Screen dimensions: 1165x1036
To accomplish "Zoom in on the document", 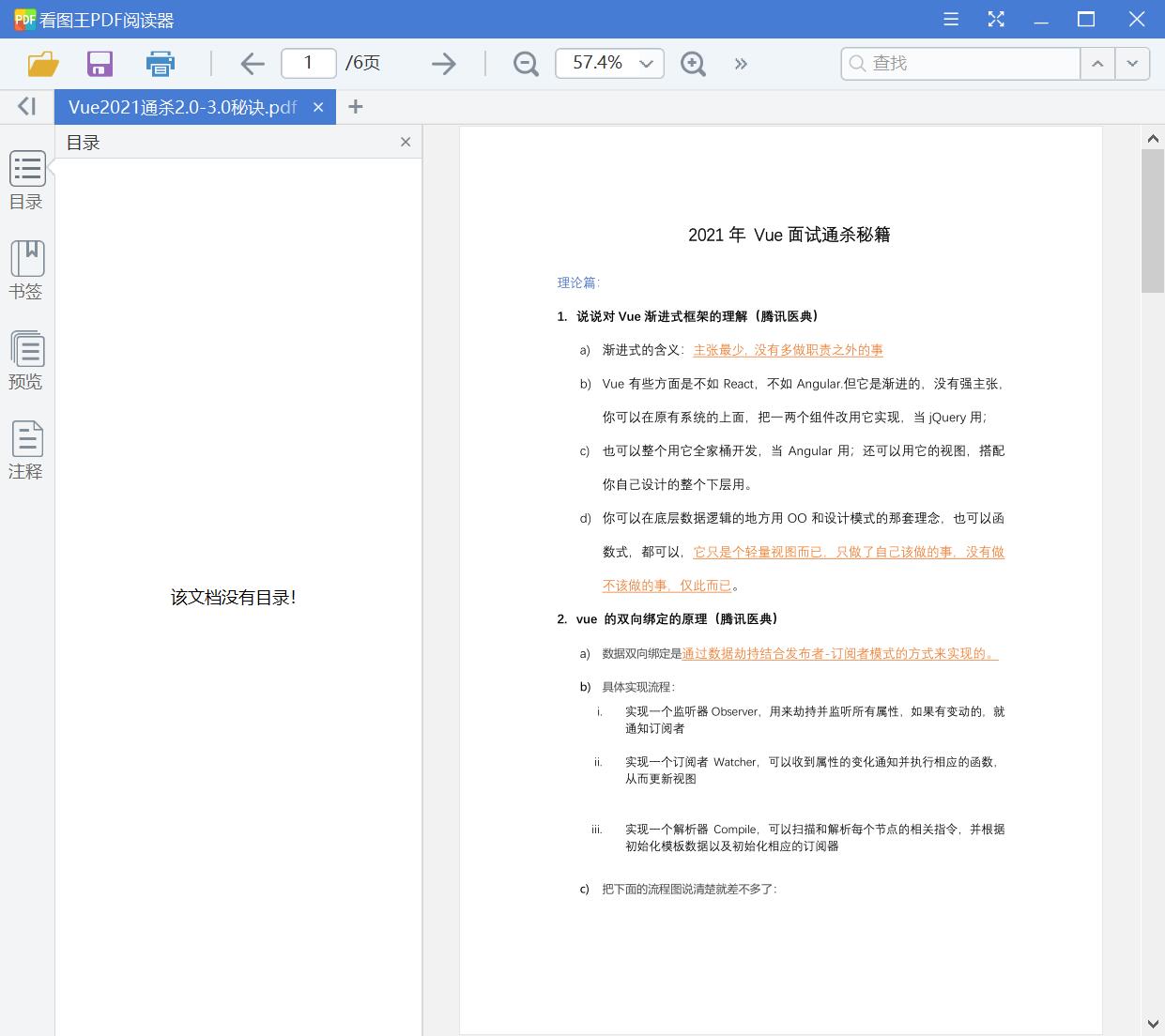I will 693,64.
